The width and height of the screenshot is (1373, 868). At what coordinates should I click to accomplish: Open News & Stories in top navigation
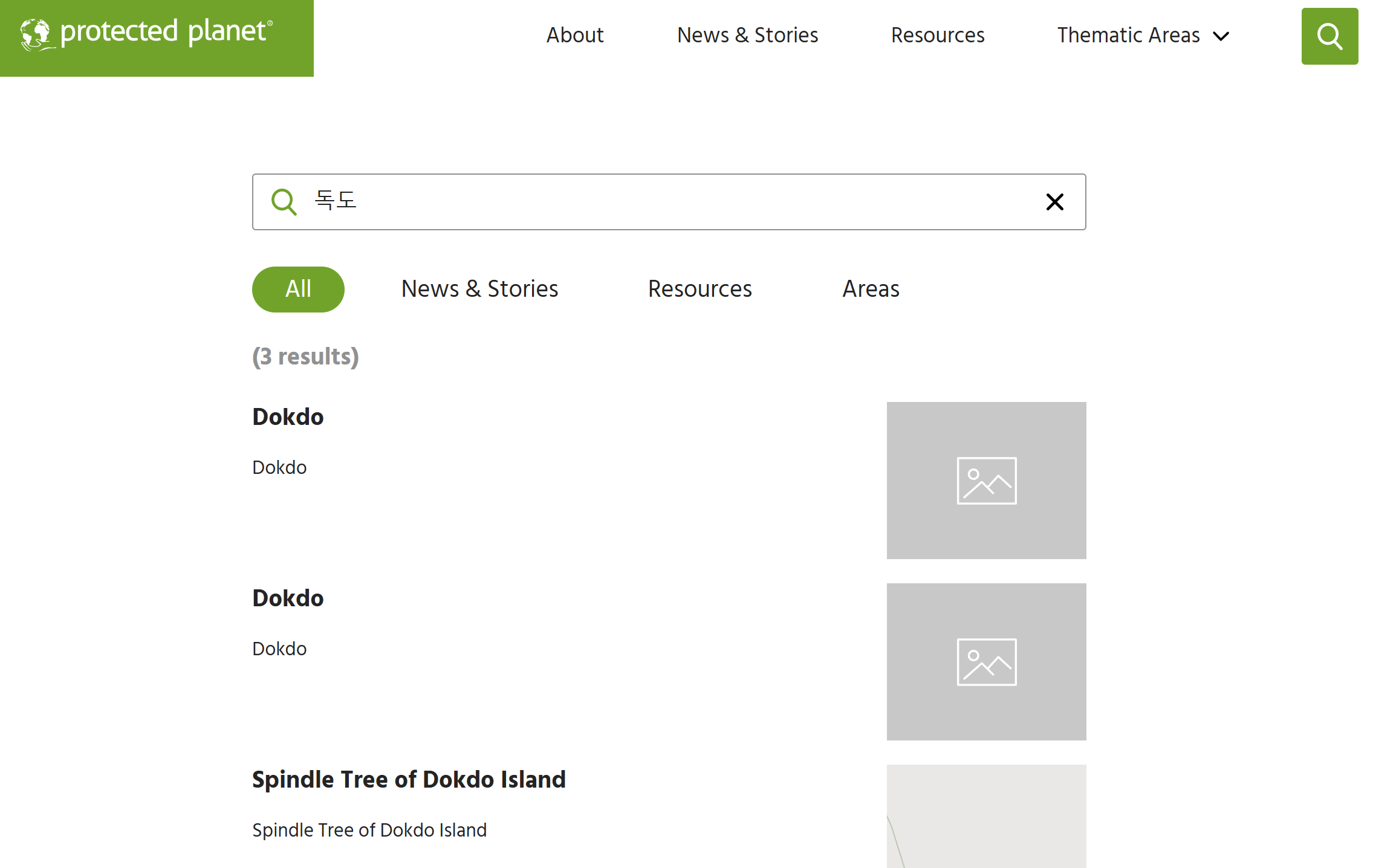coord(747,35)
